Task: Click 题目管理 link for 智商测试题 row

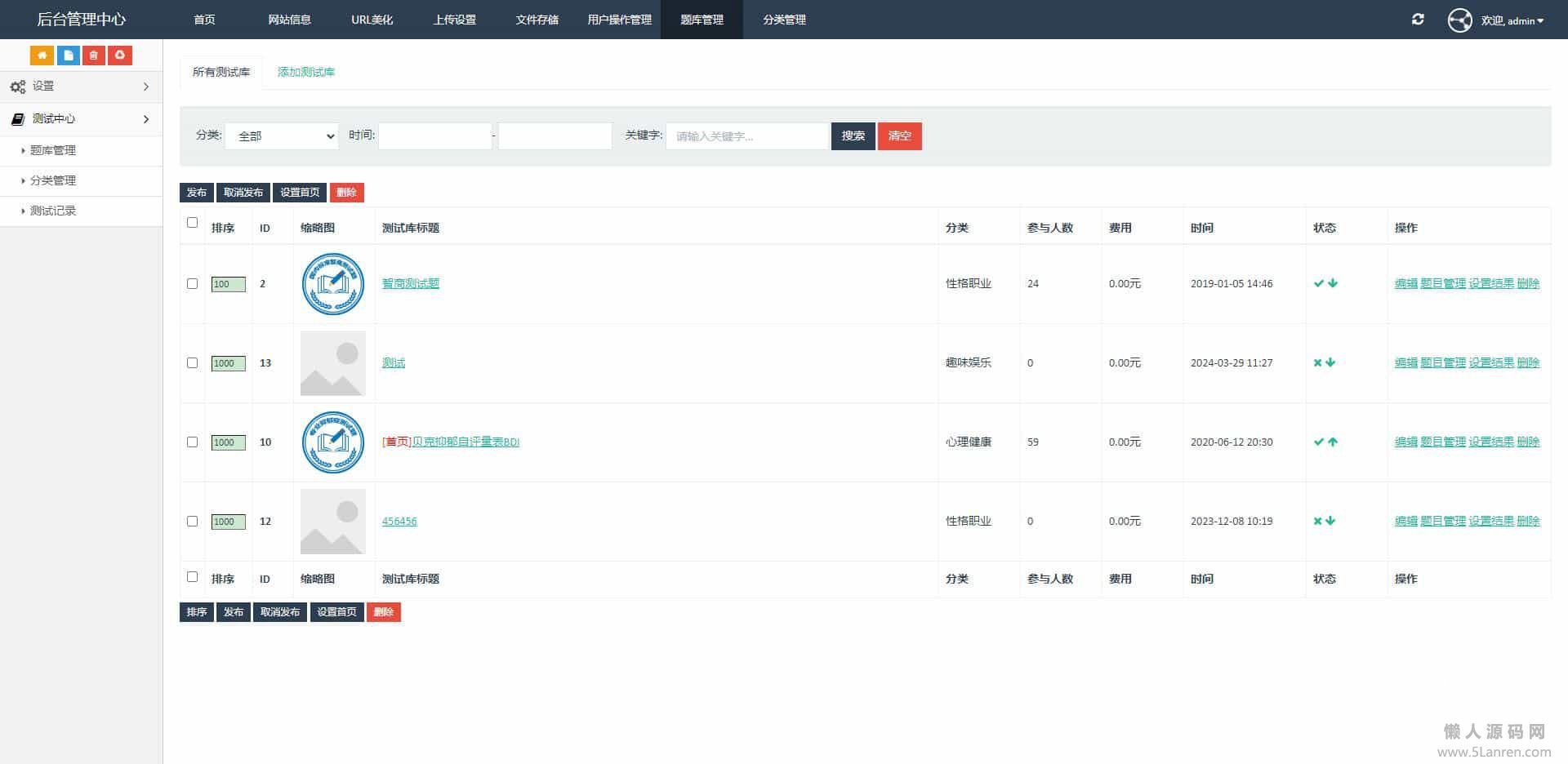Action: click(x=1442, y=283)
